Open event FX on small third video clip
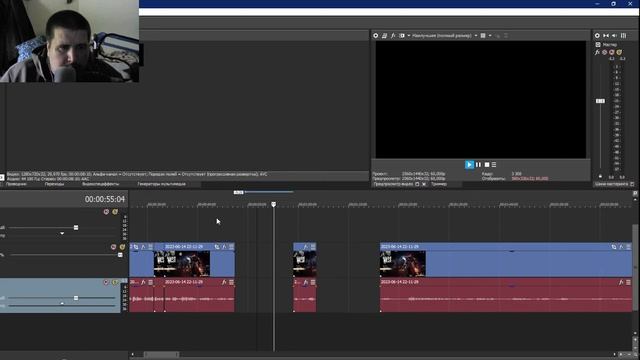 click(305, 247)
